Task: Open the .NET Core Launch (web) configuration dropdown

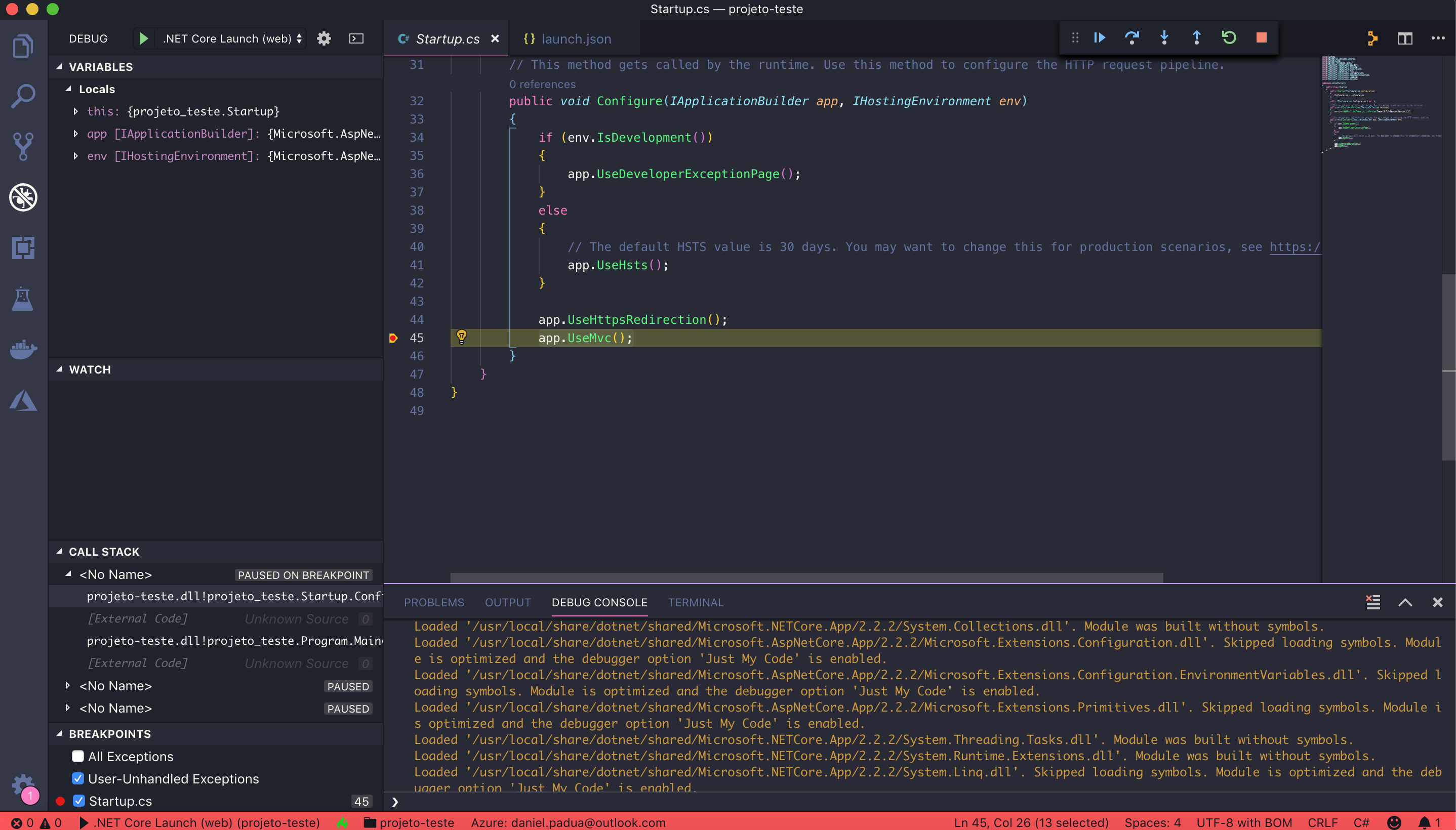Action: pos(230,38)
